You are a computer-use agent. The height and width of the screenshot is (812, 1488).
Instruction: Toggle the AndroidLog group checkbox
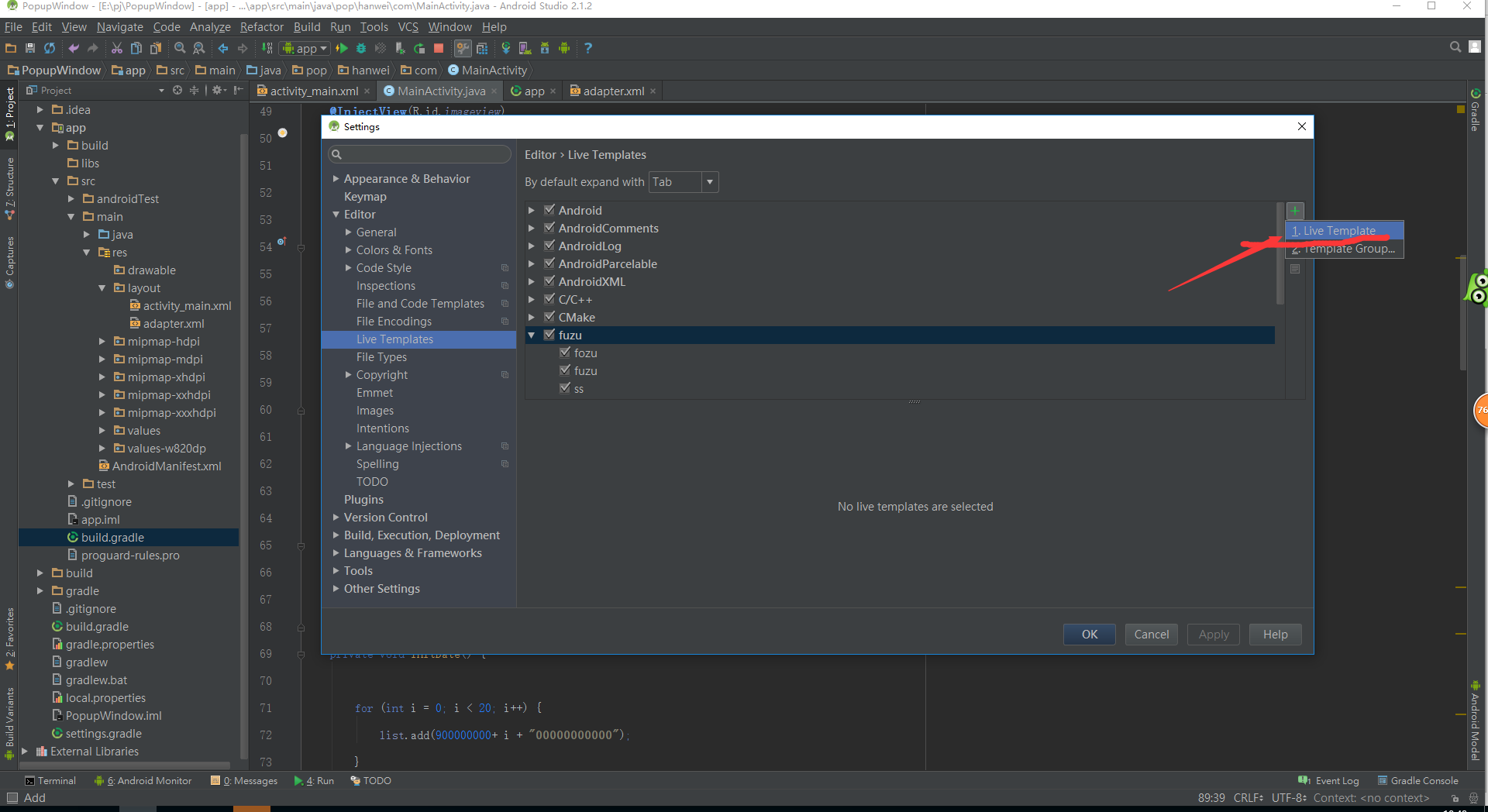pos(549,246)
